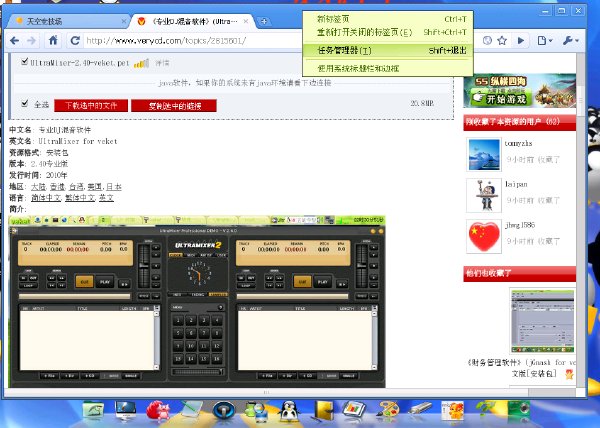Open the home page via house icon

click(53, 40)
